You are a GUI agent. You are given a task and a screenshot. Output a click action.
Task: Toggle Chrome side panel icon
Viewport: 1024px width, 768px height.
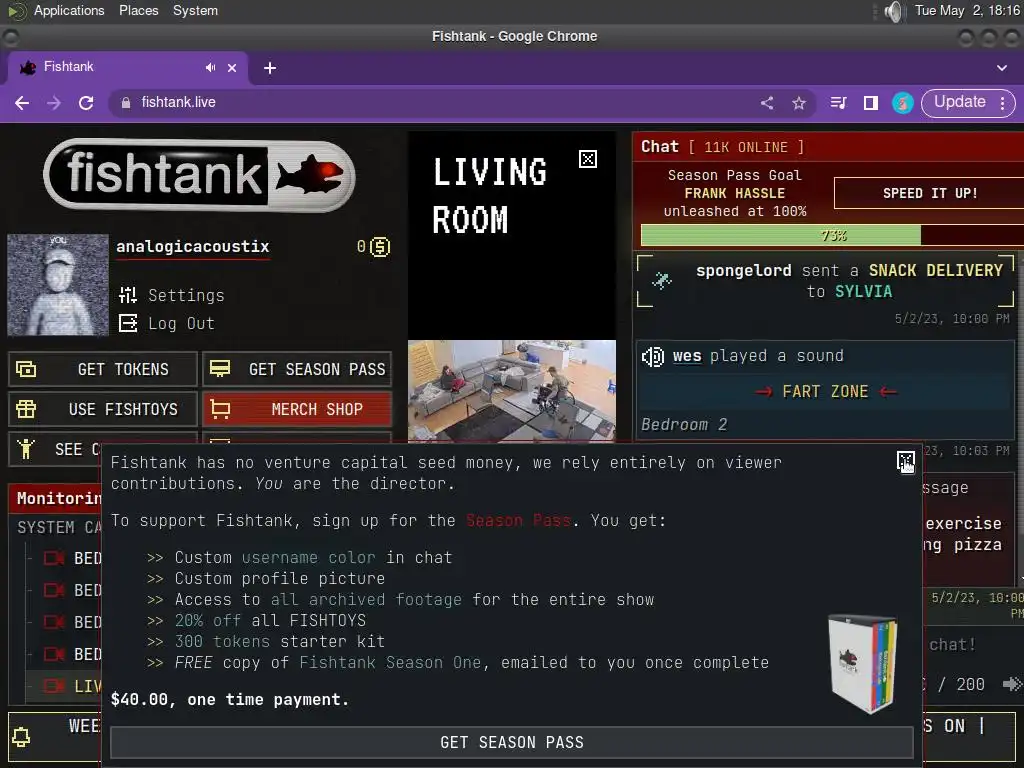(871, 103)
